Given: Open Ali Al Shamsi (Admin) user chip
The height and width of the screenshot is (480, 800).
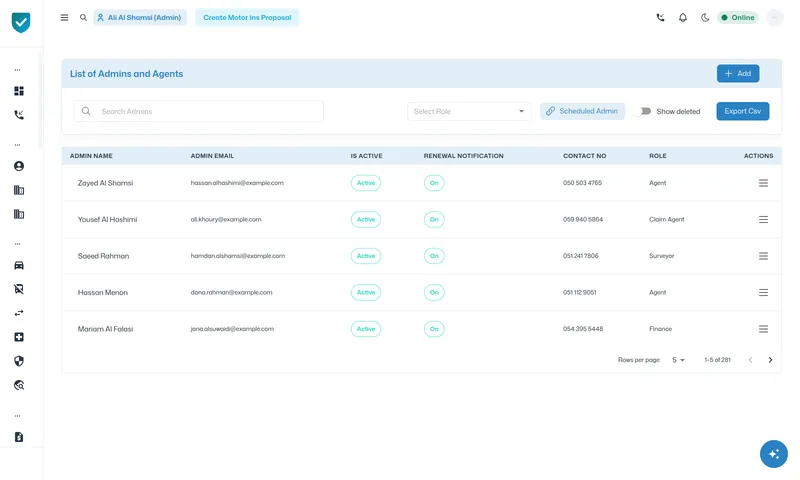Looking at the screenshot, I should point(140,17).
